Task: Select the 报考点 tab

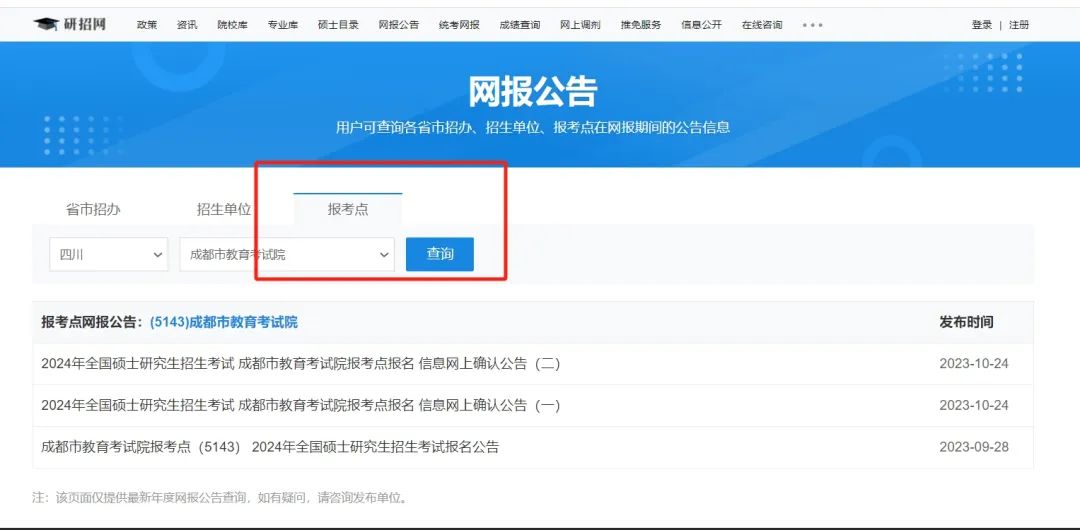Action: click(347, 209)
